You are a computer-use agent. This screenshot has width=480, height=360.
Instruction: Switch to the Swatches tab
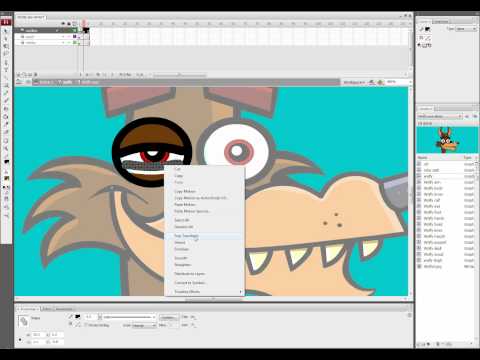pyautogui.click(x=440, y=22)
